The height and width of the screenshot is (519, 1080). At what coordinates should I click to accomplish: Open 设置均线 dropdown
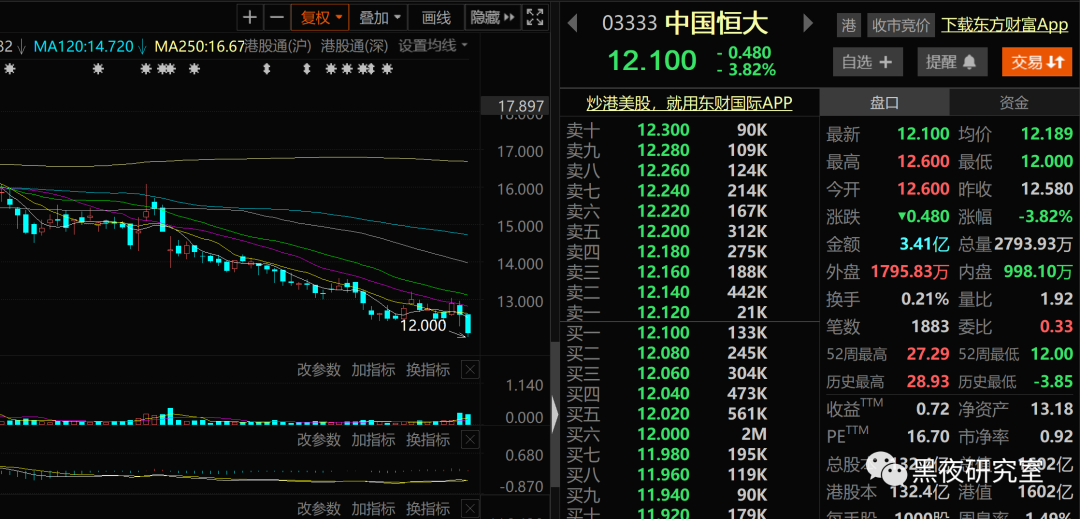[433, 46]
